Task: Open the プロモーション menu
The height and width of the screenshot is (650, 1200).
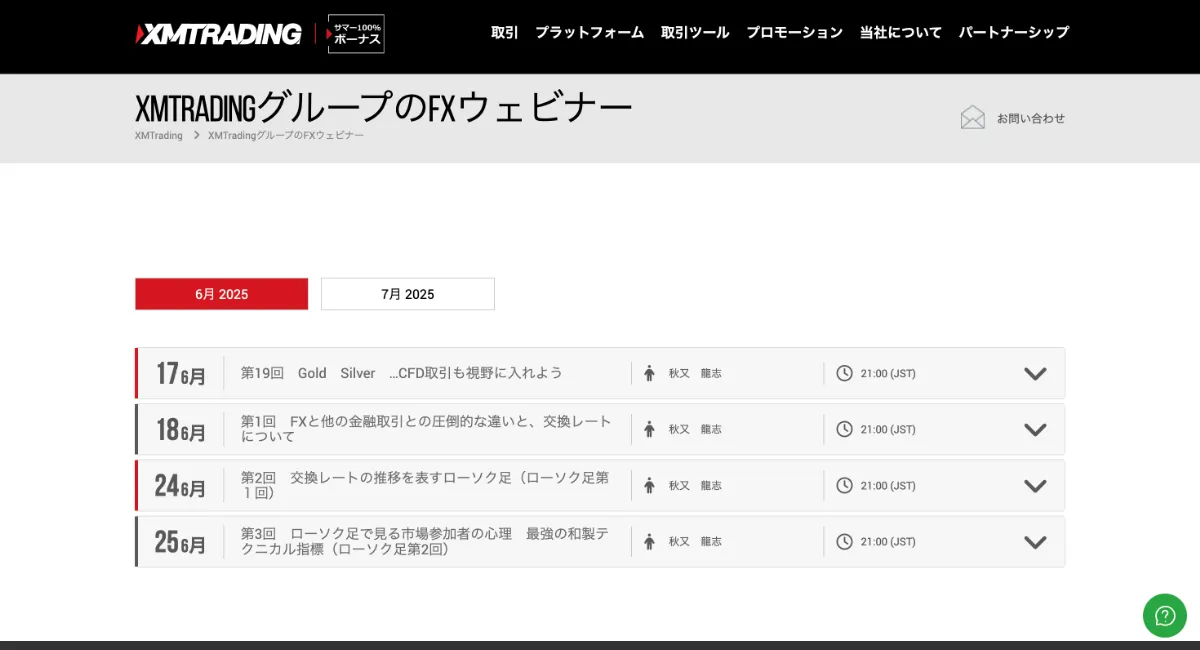Action: [x=794, y=33]
